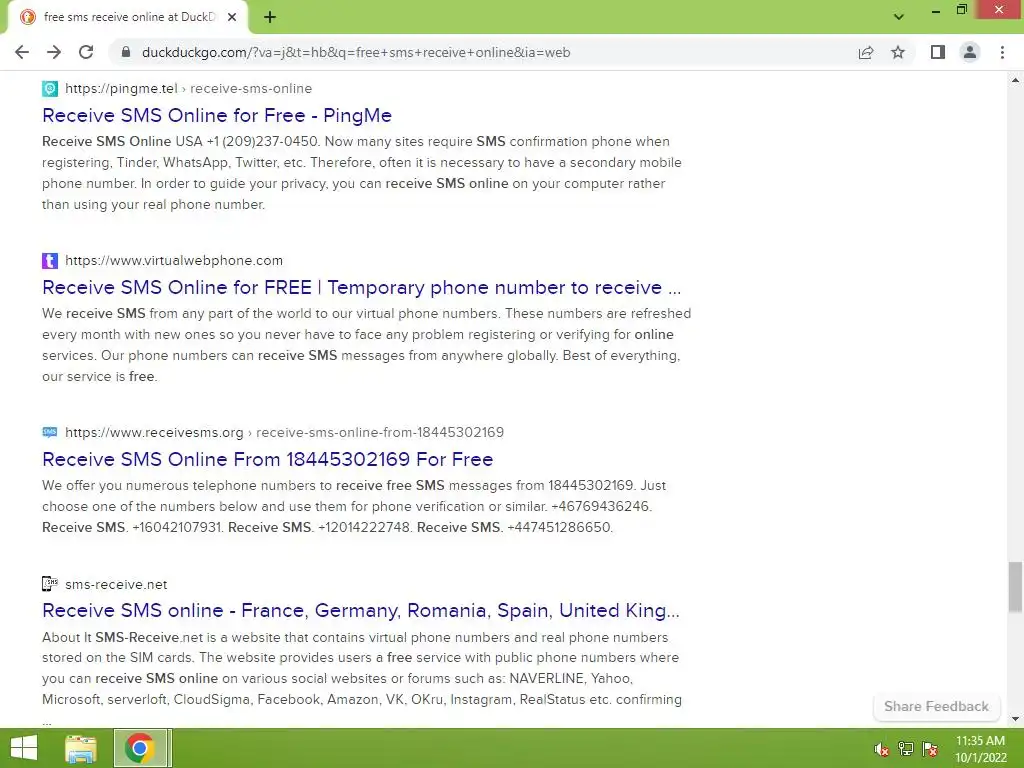Open 'Temporary phone number to receive' result
The height and width of the screenshot is (768, 1024).
pyautogui.click(x=361, y=287)
